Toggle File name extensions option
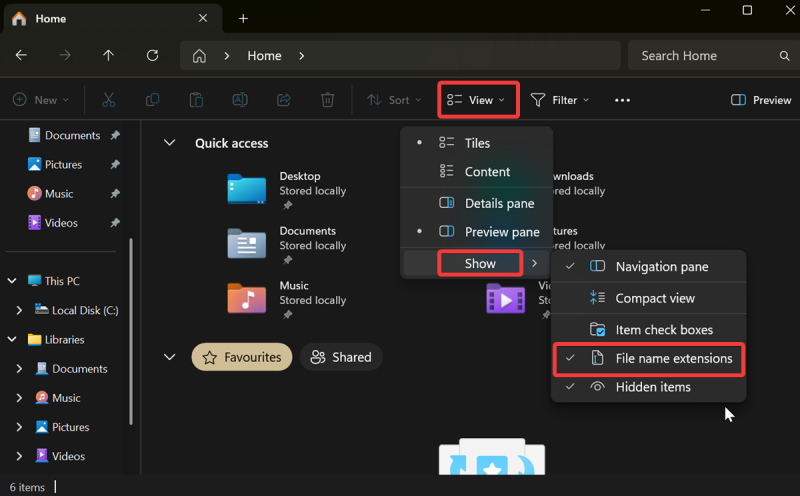 [673, 358]
